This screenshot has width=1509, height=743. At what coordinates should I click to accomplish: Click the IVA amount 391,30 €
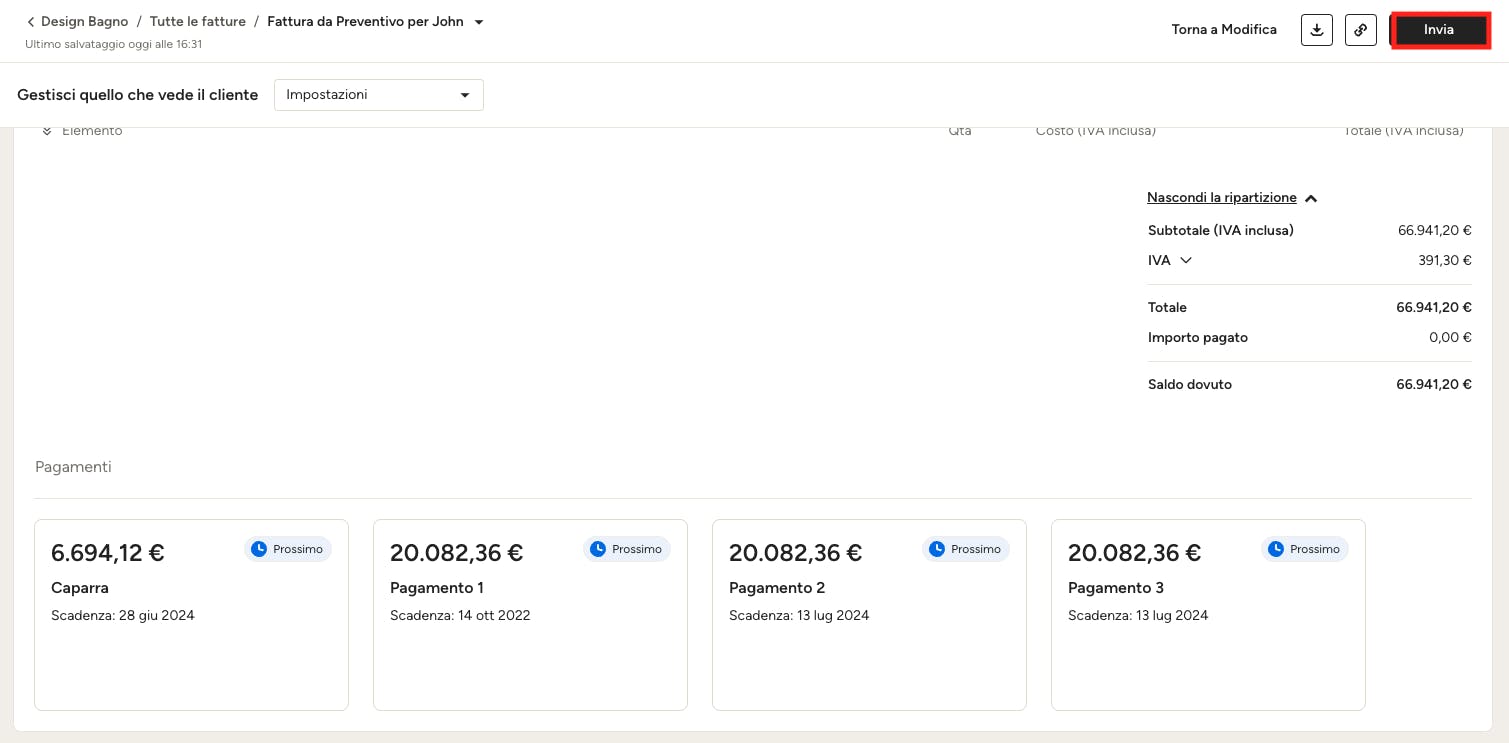[x=1446, y=261]
